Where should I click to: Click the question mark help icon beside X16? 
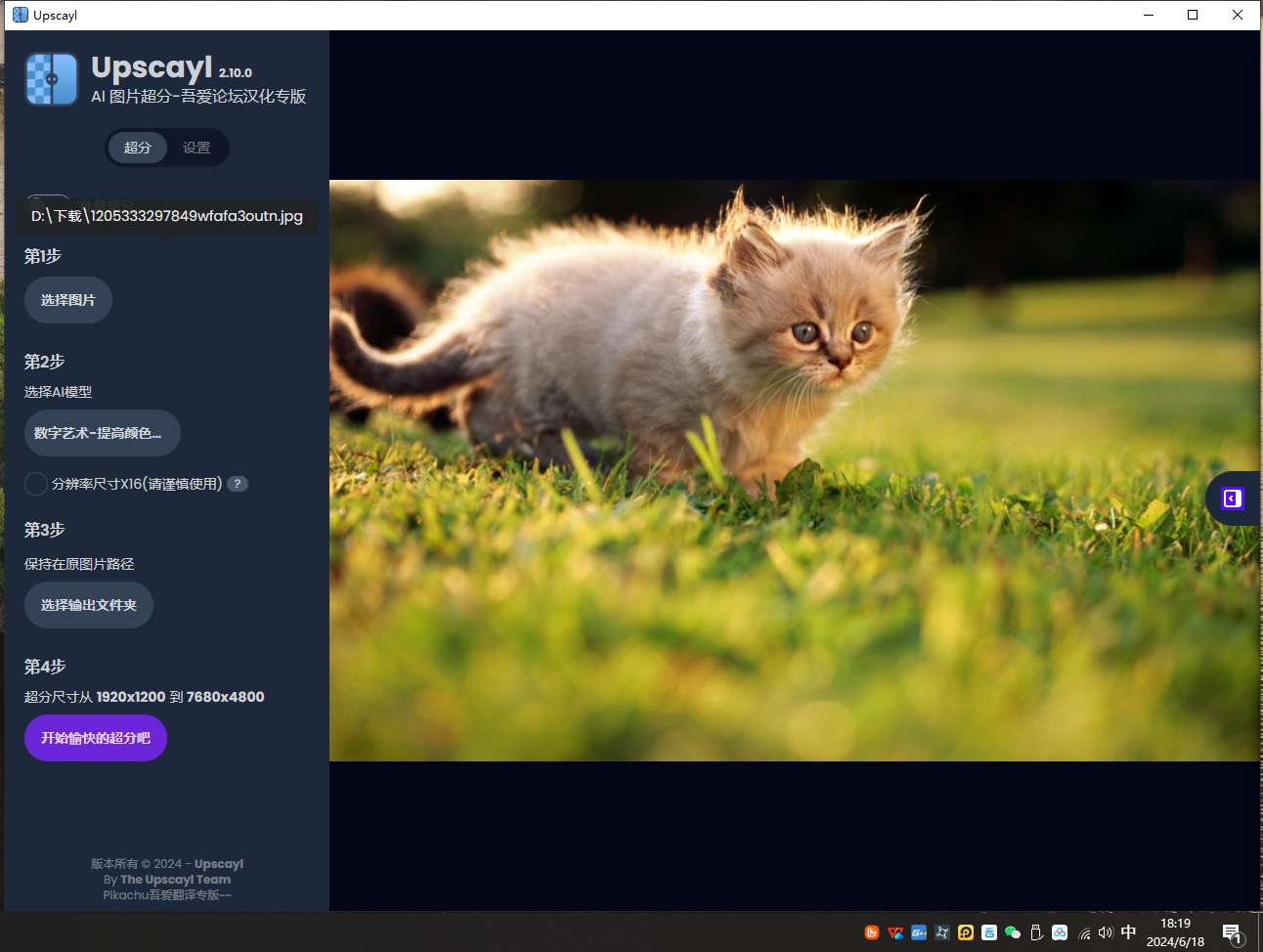[x=238, y=484]
